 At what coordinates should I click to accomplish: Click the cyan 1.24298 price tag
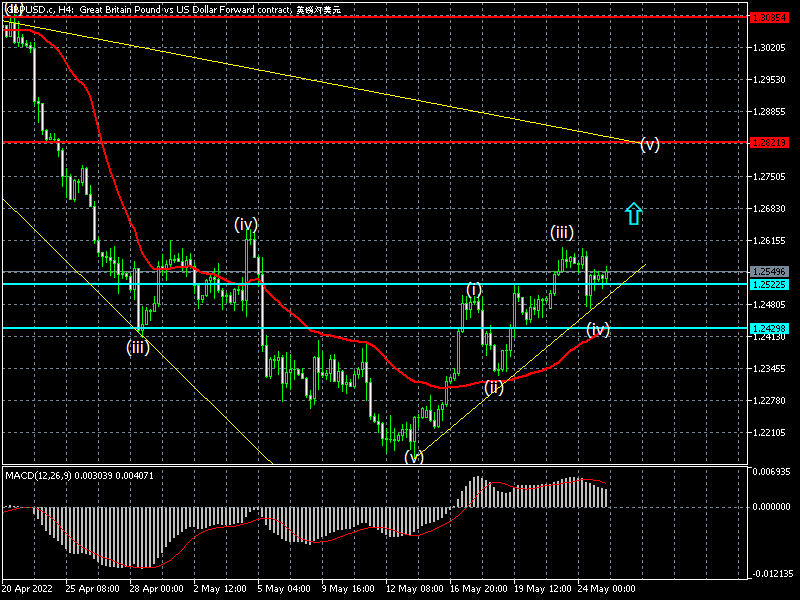(x=769, y=328)
